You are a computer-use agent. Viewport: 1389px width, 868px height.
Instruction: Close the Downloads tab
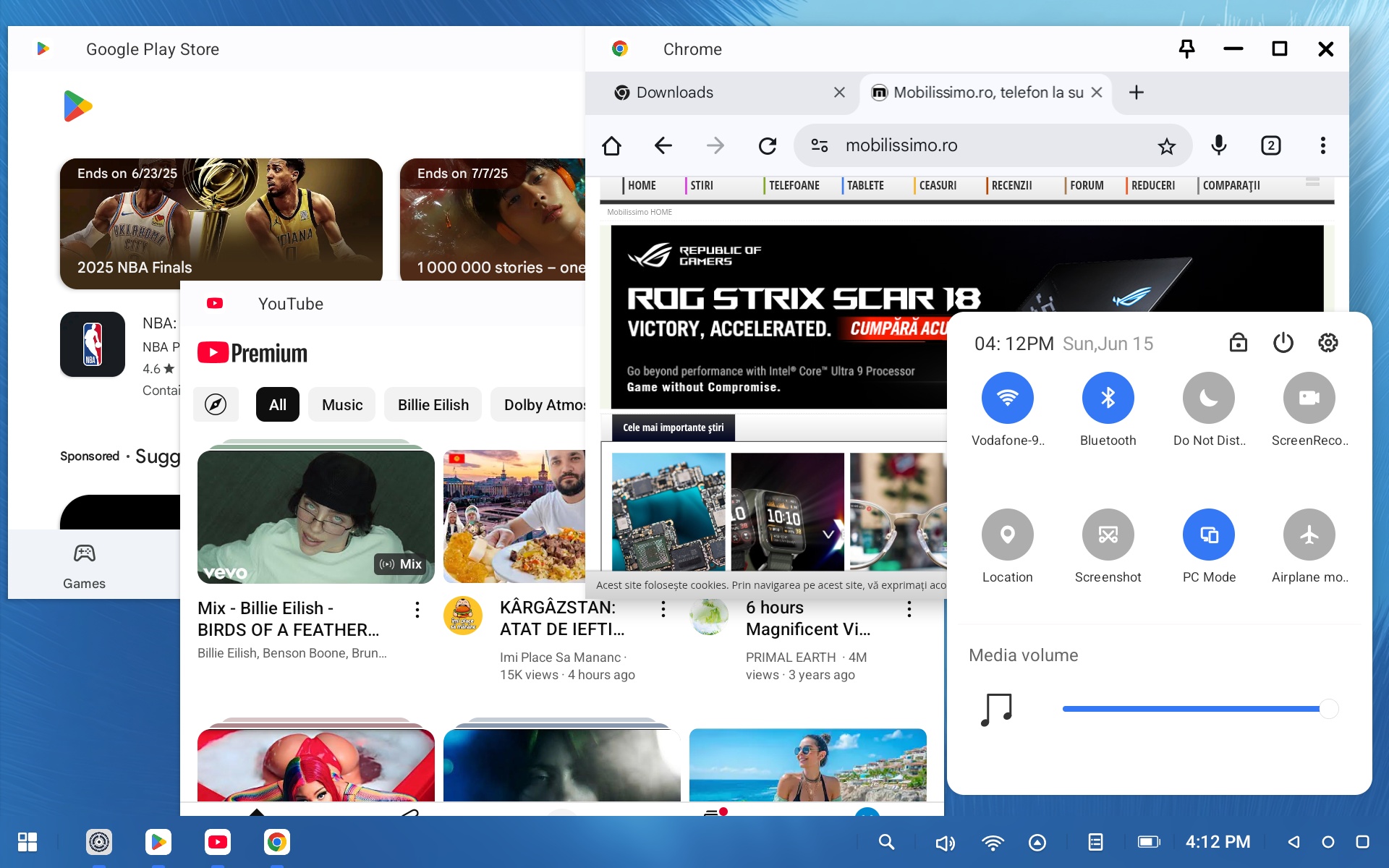pos(839,93)
